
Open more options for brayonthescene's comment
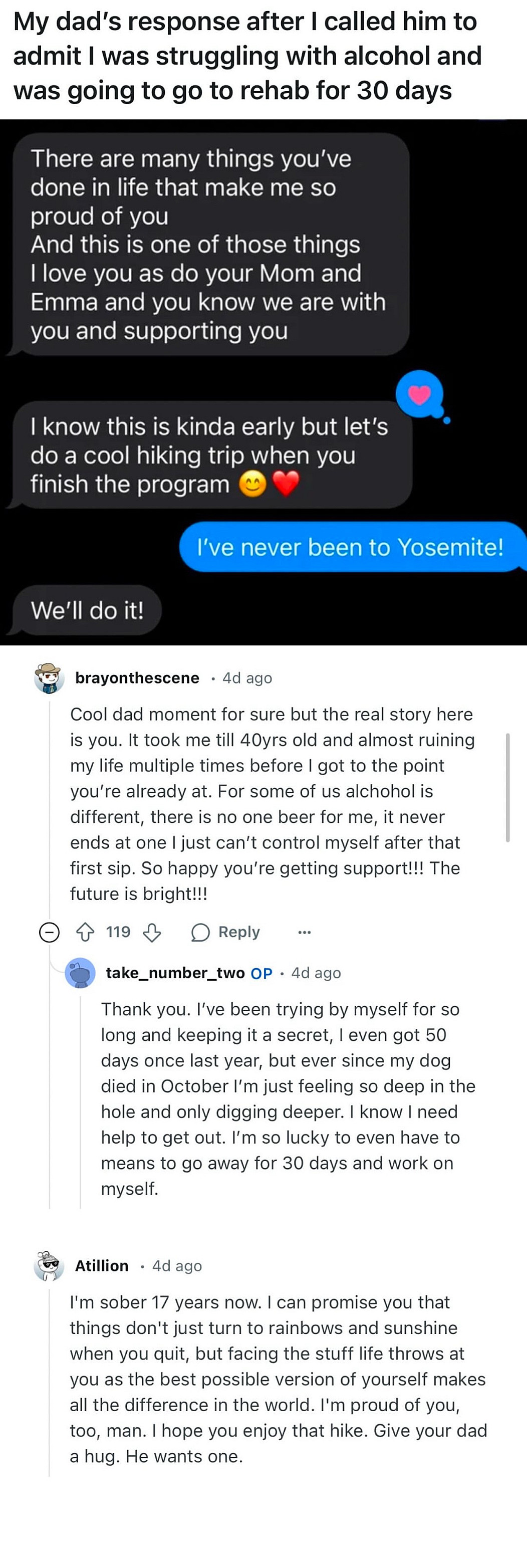pos(304,932)
